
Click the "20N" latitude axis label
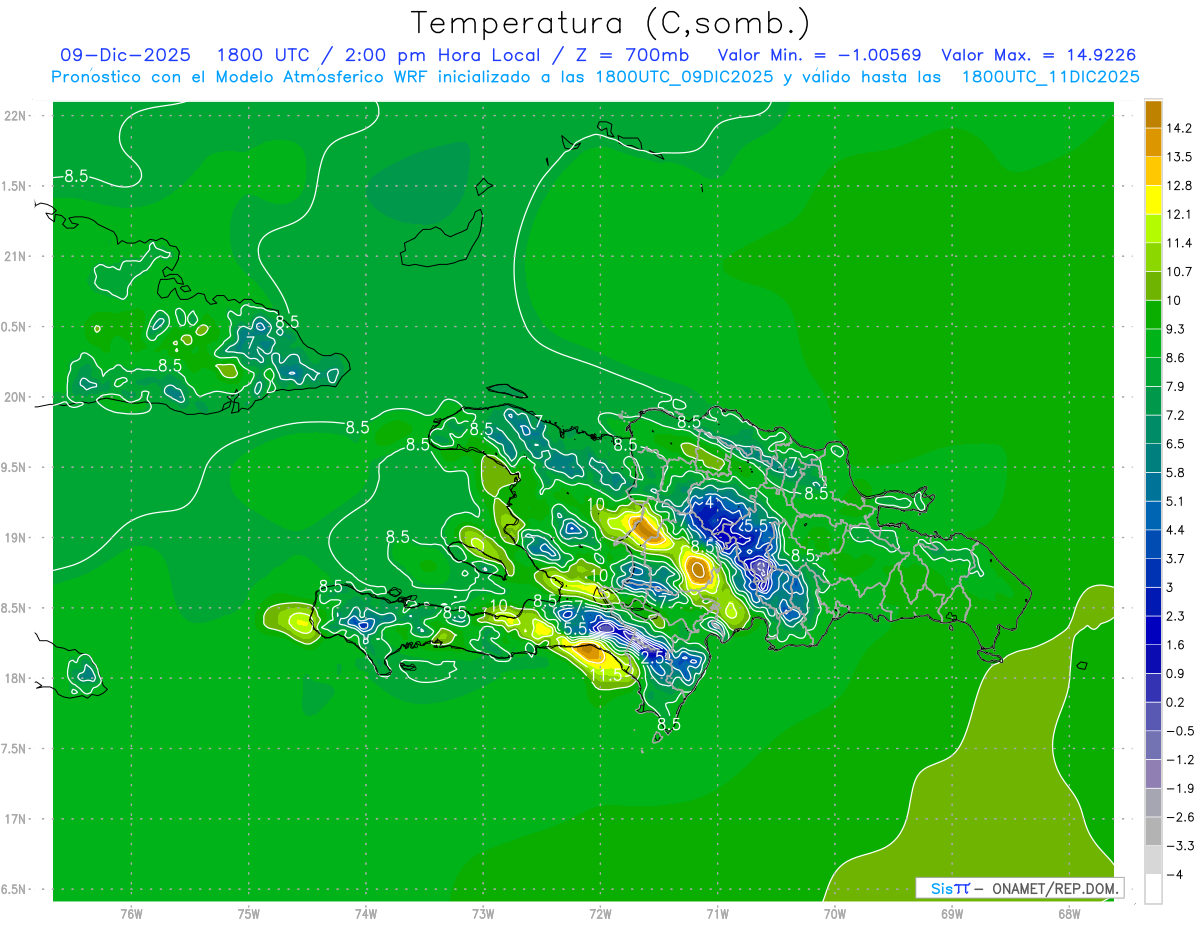click(15, 397)
